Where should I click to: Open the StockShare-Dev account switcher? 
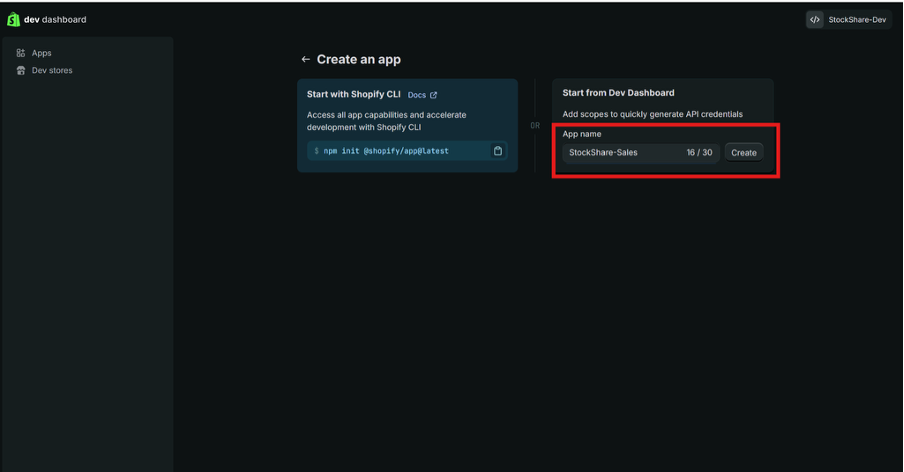pos(849,20)
